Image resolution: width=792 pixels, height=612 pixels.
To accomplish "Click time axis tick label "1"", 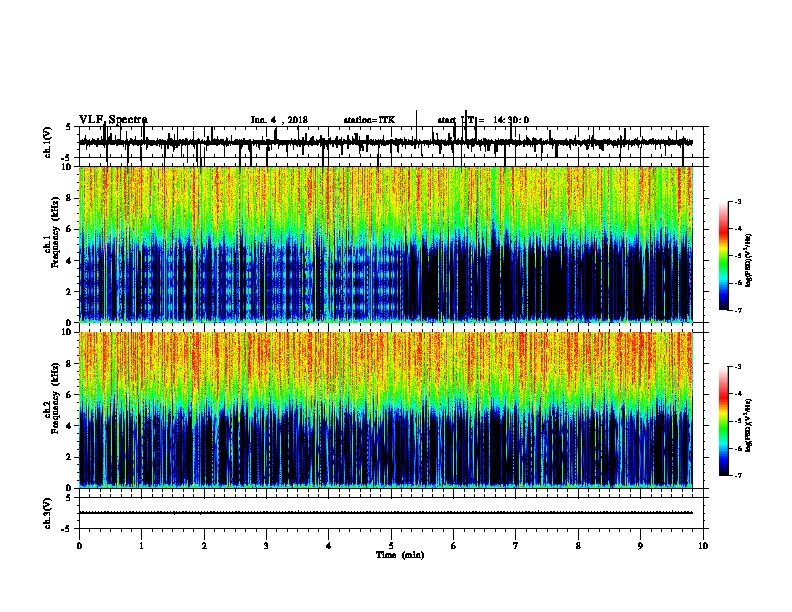I will pos(141,546).
